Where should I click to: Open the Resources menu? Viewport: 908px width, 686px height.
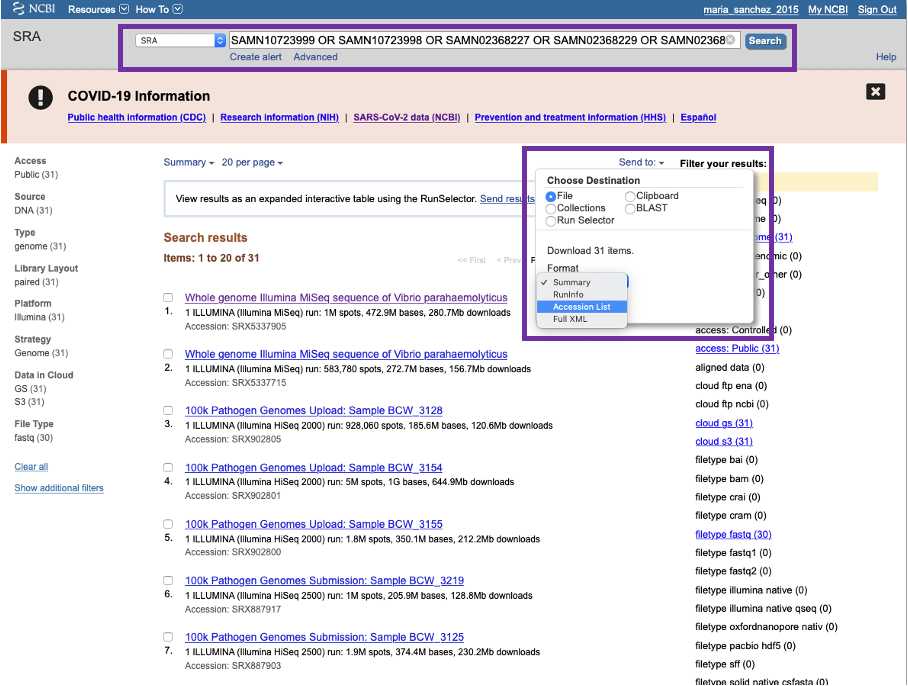point(98,9)
